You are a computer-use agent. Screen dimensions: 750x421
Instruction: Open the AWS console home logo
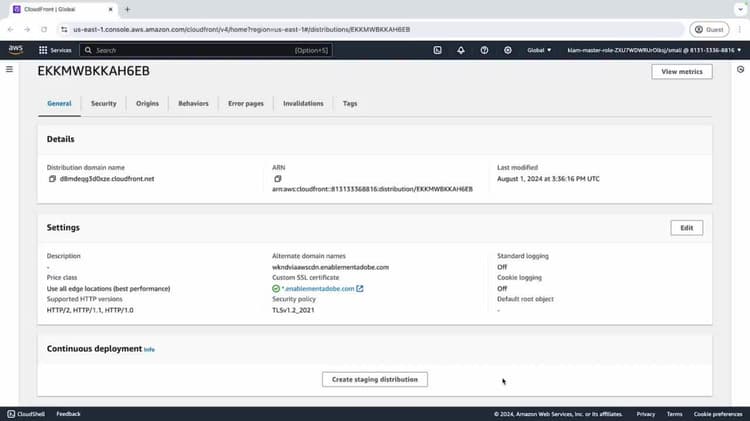(x=16, y=50)
